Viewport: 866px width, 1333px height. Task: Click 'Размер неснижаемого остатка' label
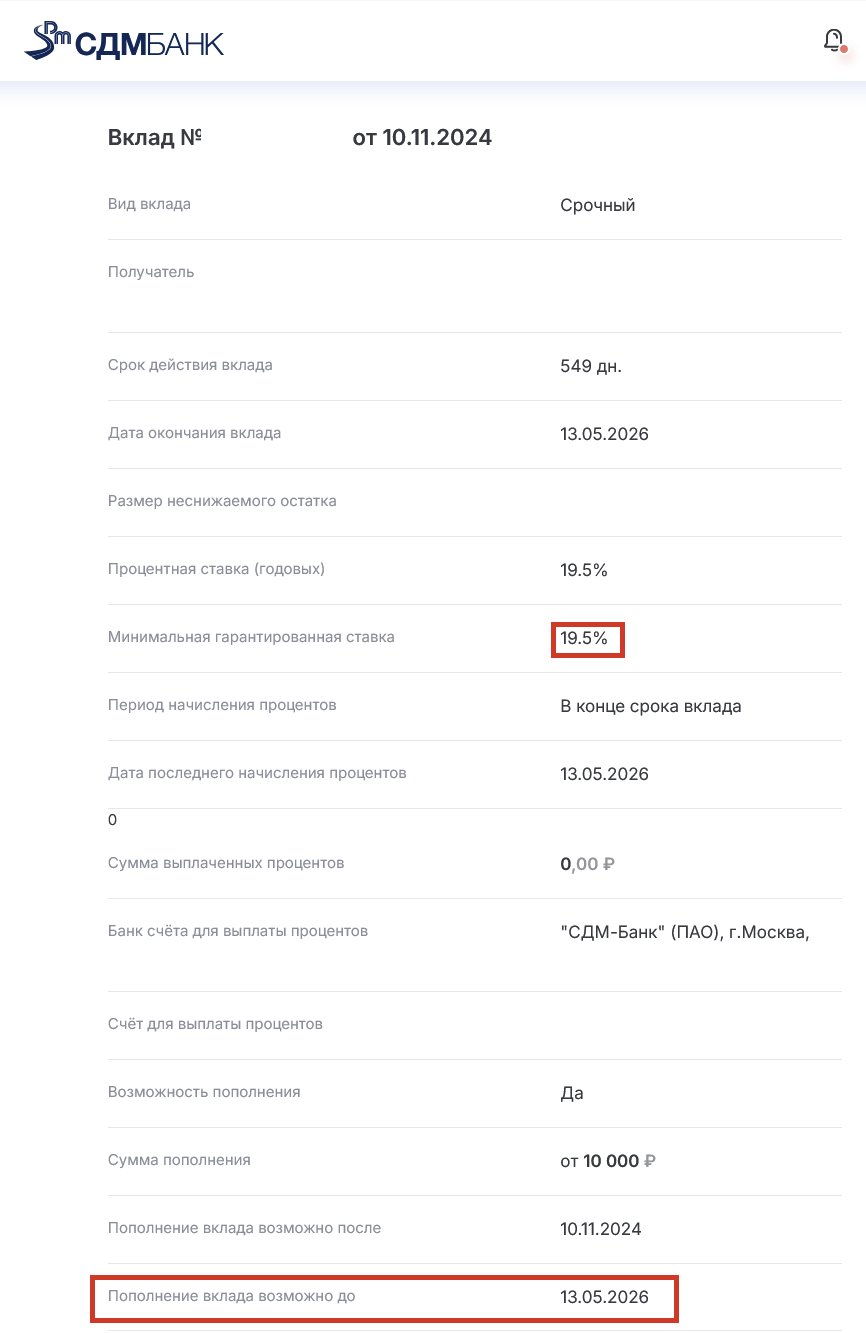point(222,501)
